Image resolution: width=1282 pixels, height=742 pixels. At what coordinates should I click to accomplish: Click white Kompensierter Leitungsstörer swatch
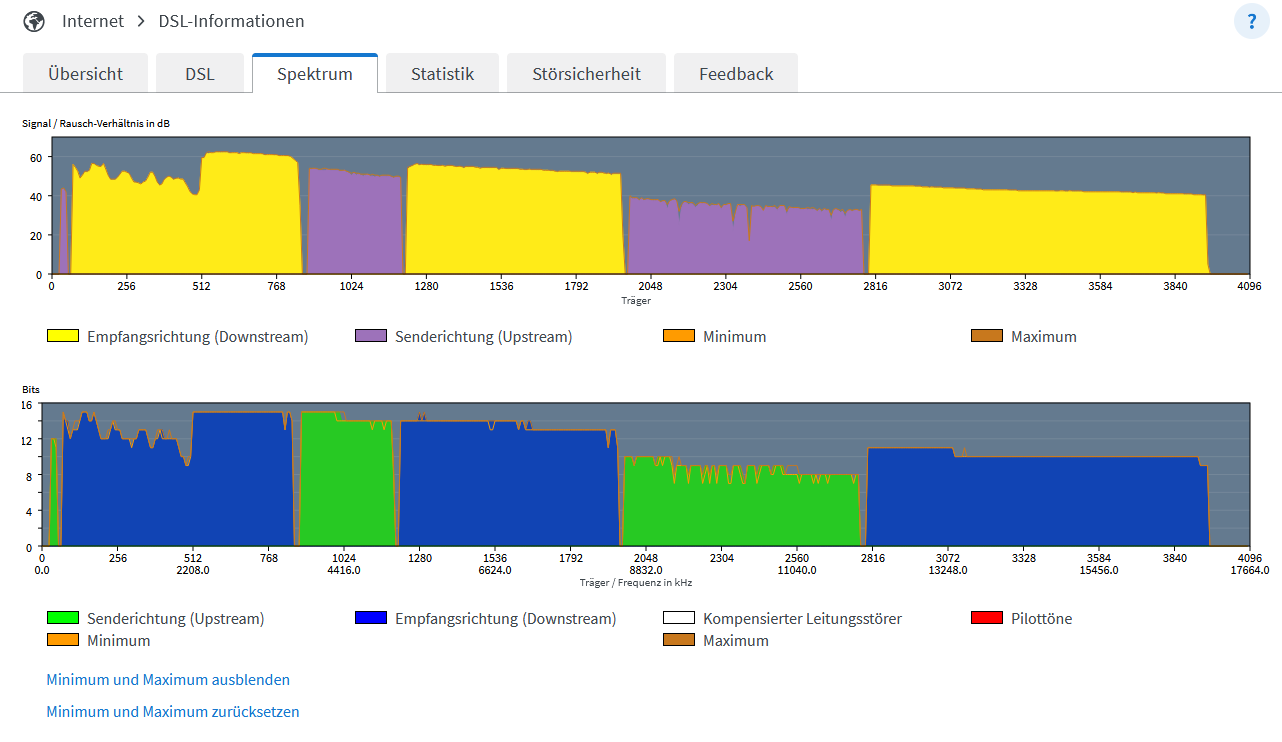point(679,618)
